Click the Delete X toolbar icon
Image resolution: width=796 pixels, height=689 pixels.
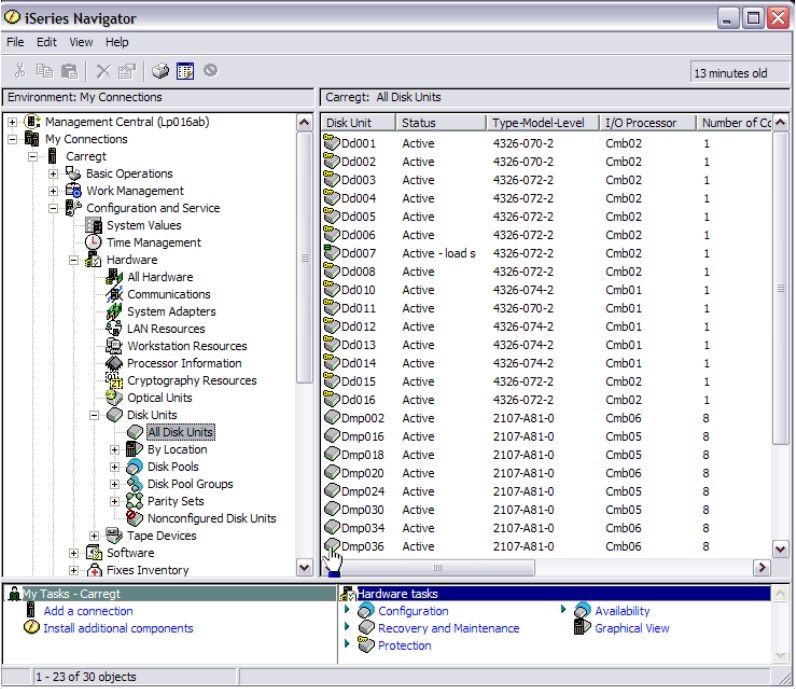(102, 71)
